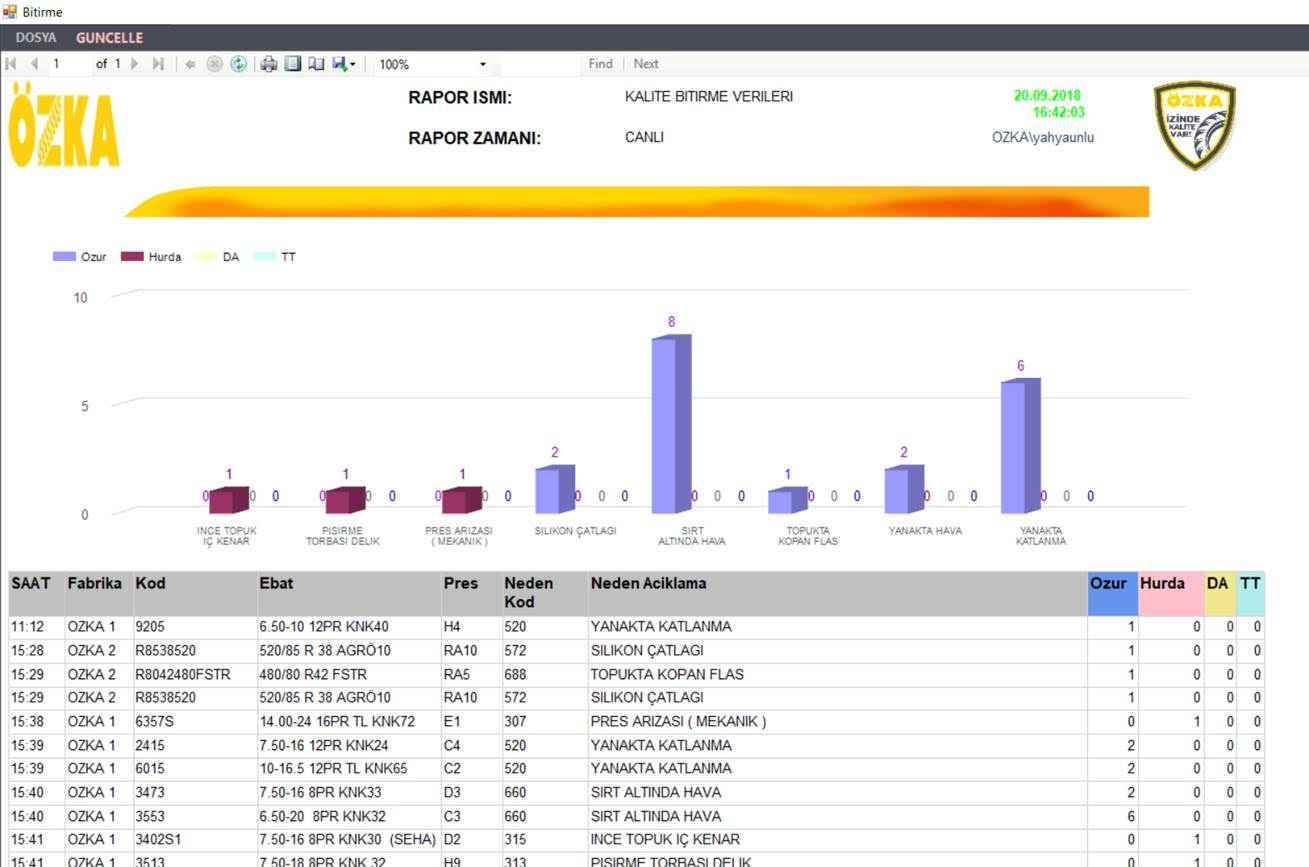Jump to last page of report
This screenshot has height=867, width=1309.
pos(158,64)
